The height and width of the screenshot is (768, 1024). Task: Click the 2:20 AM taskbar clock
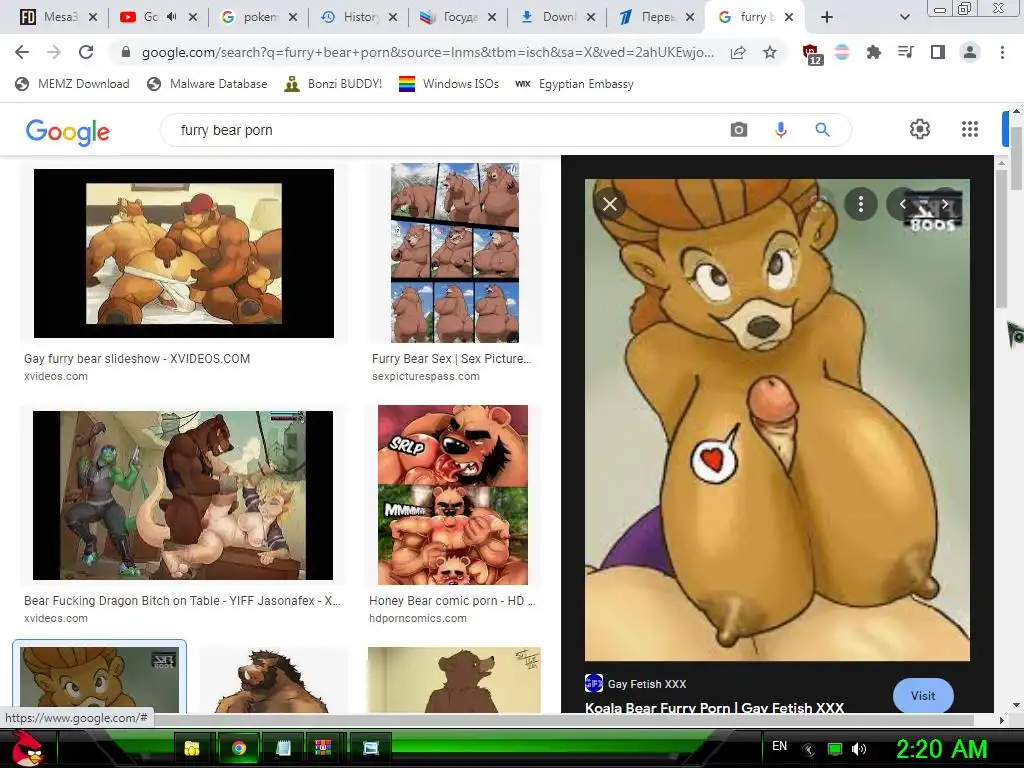point(941,749)
